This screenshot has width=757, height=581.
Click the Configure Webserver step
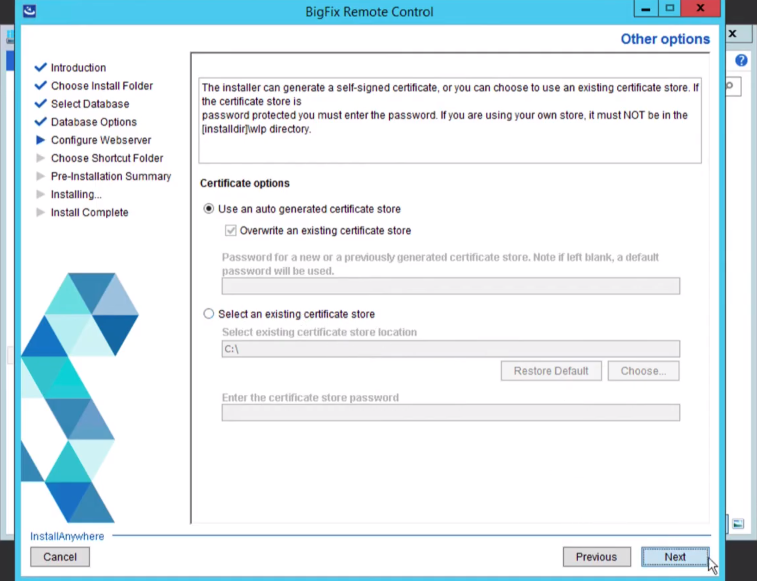point(101,140)
